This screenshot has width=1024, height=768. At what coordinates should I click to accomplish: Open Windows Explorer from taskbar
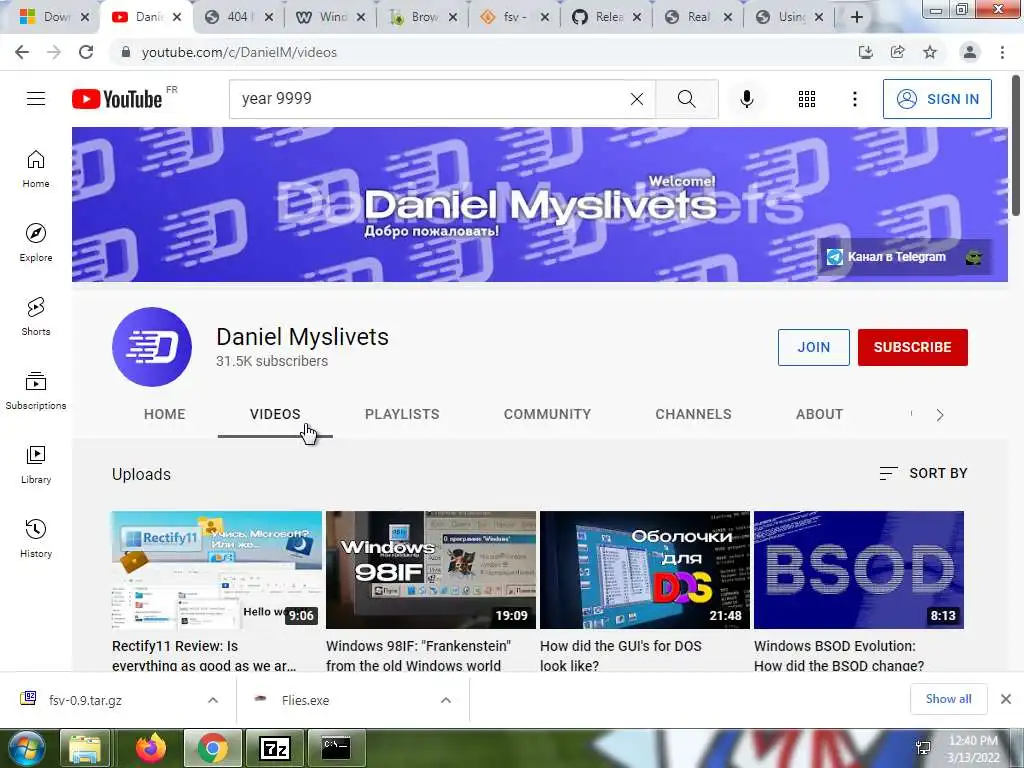(85, 748)
